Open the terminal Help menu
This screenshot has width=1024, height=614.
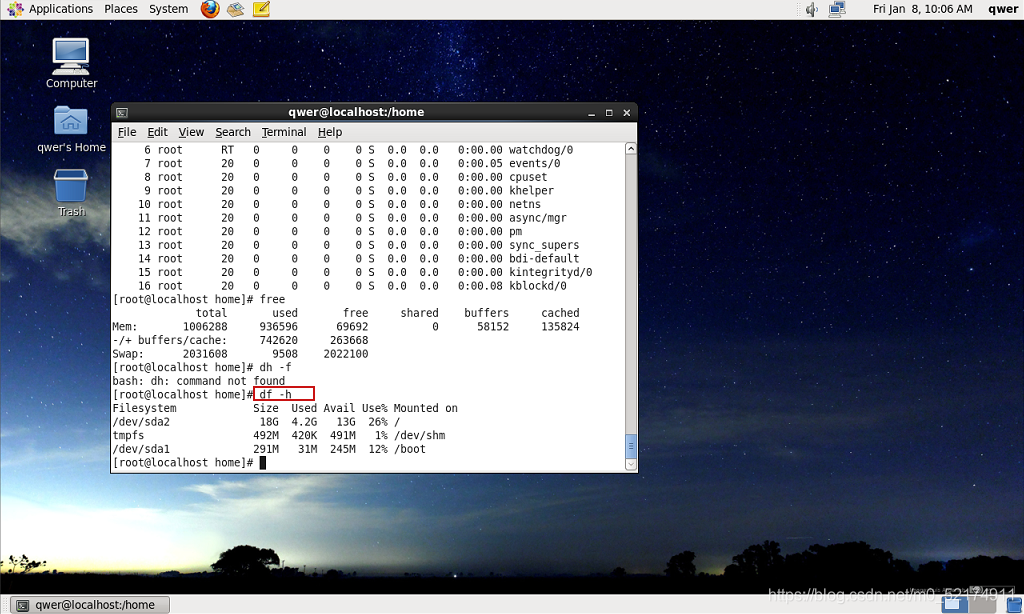point(330,132)
